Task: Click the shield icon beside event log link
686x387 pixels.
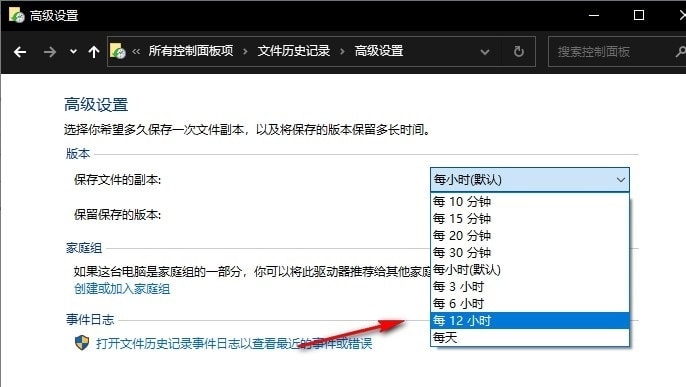Action: [82, 343]
